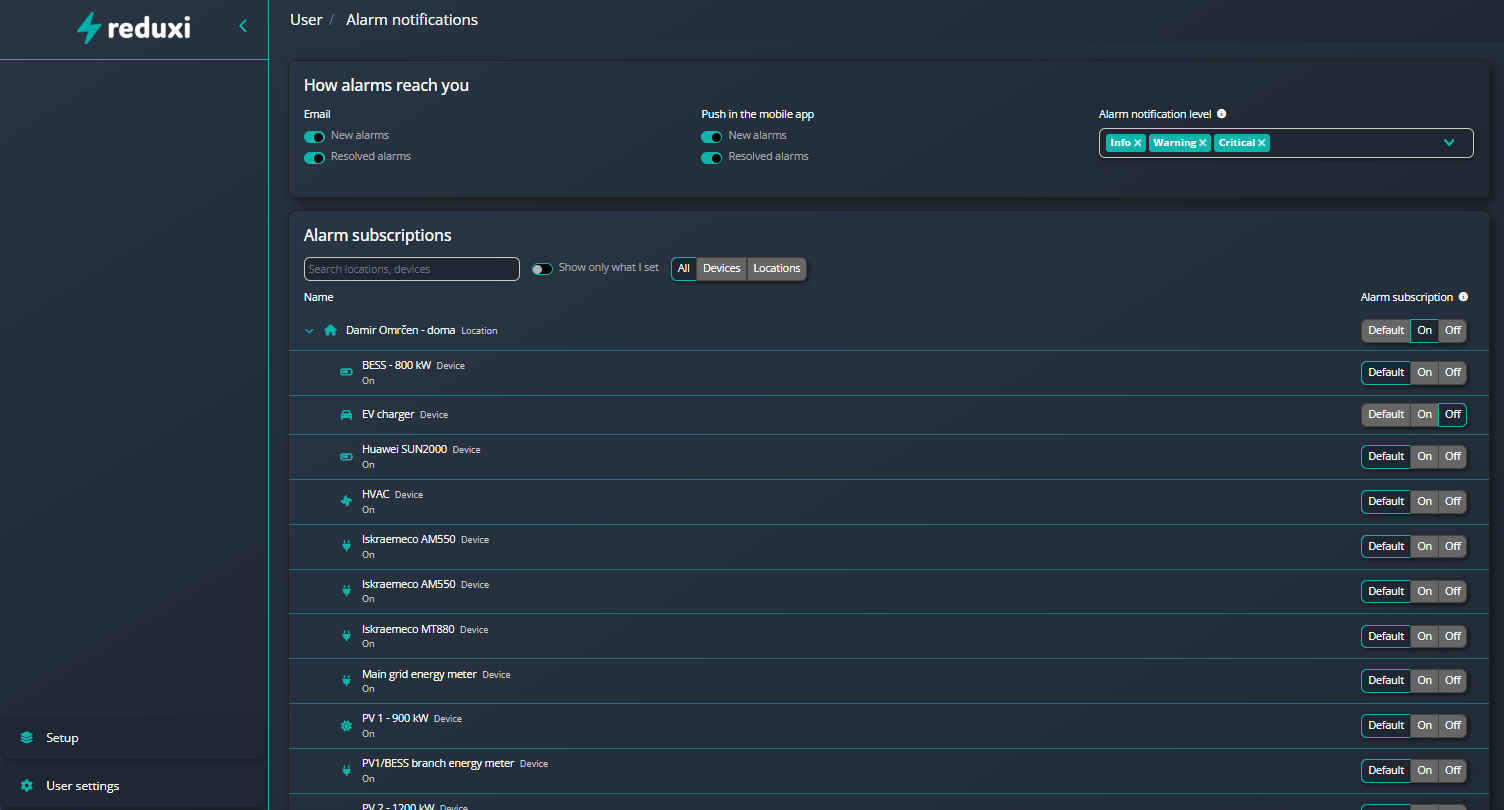Click the battery icon of BESS - 800 kW
Screen dimensions: 1504x810
347,372
